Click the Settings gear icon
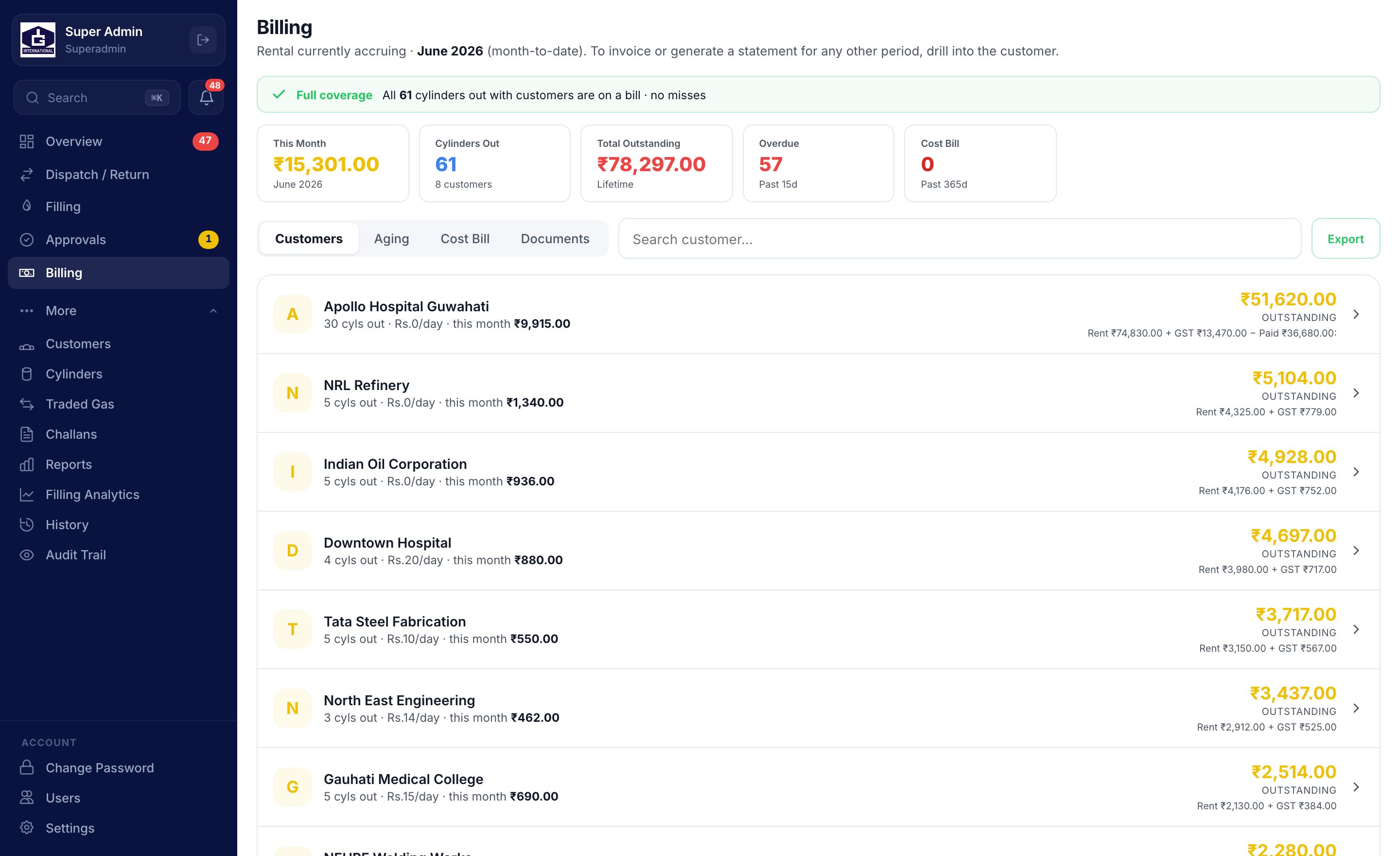1400x856 pixels. click(x=27, y=828)
